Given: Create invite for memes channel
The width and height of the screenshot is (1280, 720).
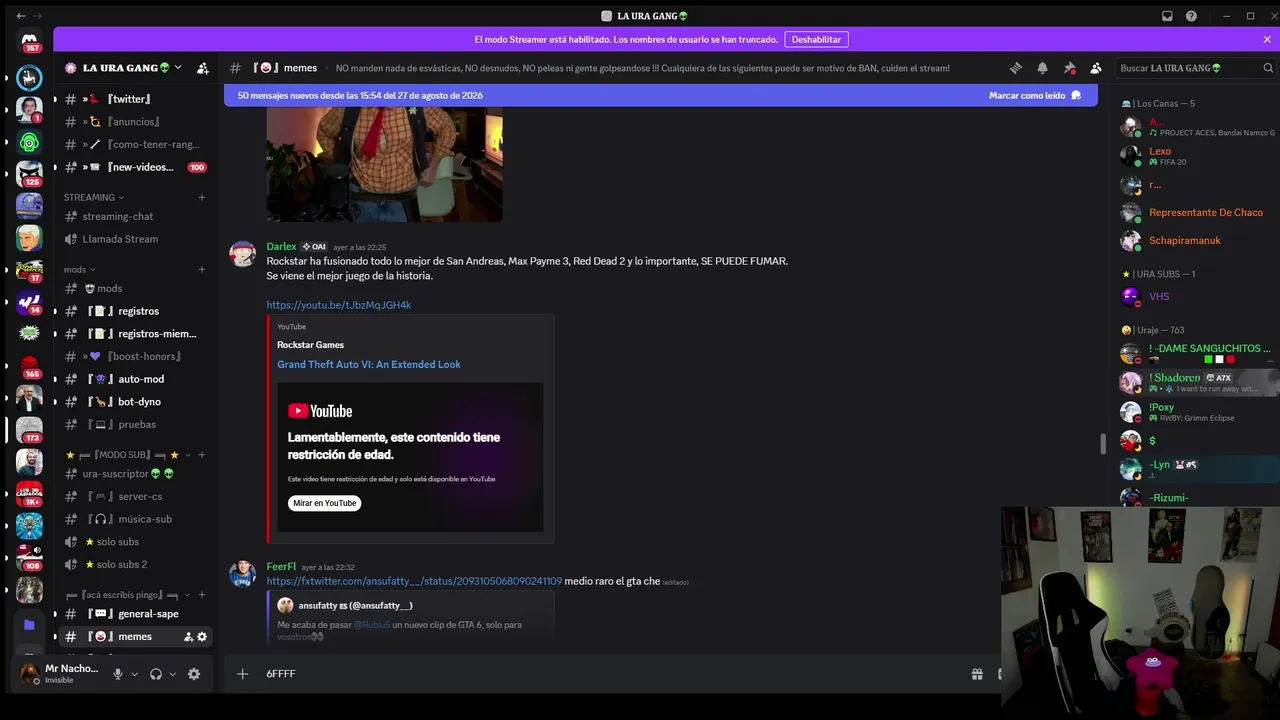Looking at the screenshot, I should pos(188,637).
